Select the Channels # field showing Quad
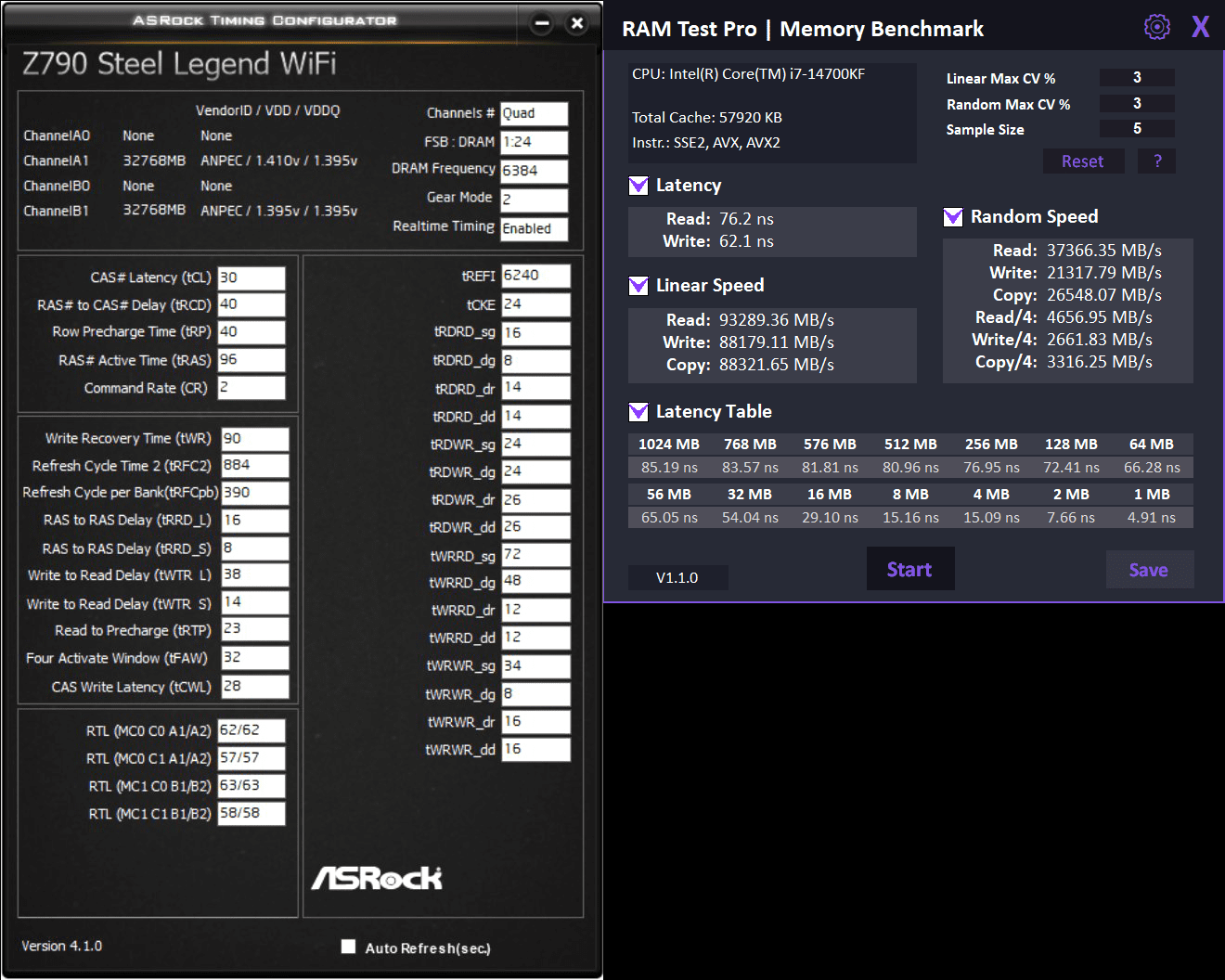This screenshot has width=1225, height=980. 534,114
